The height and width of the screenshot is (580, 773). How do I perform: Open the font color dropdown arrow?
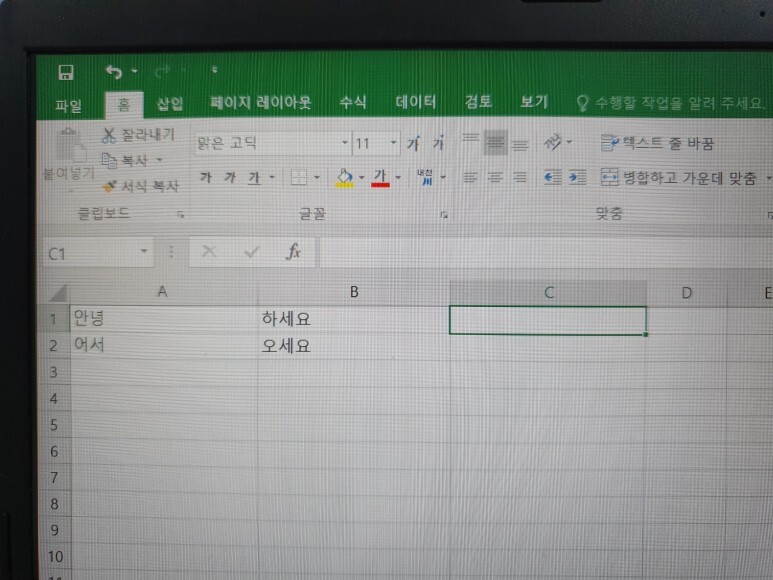398,177
